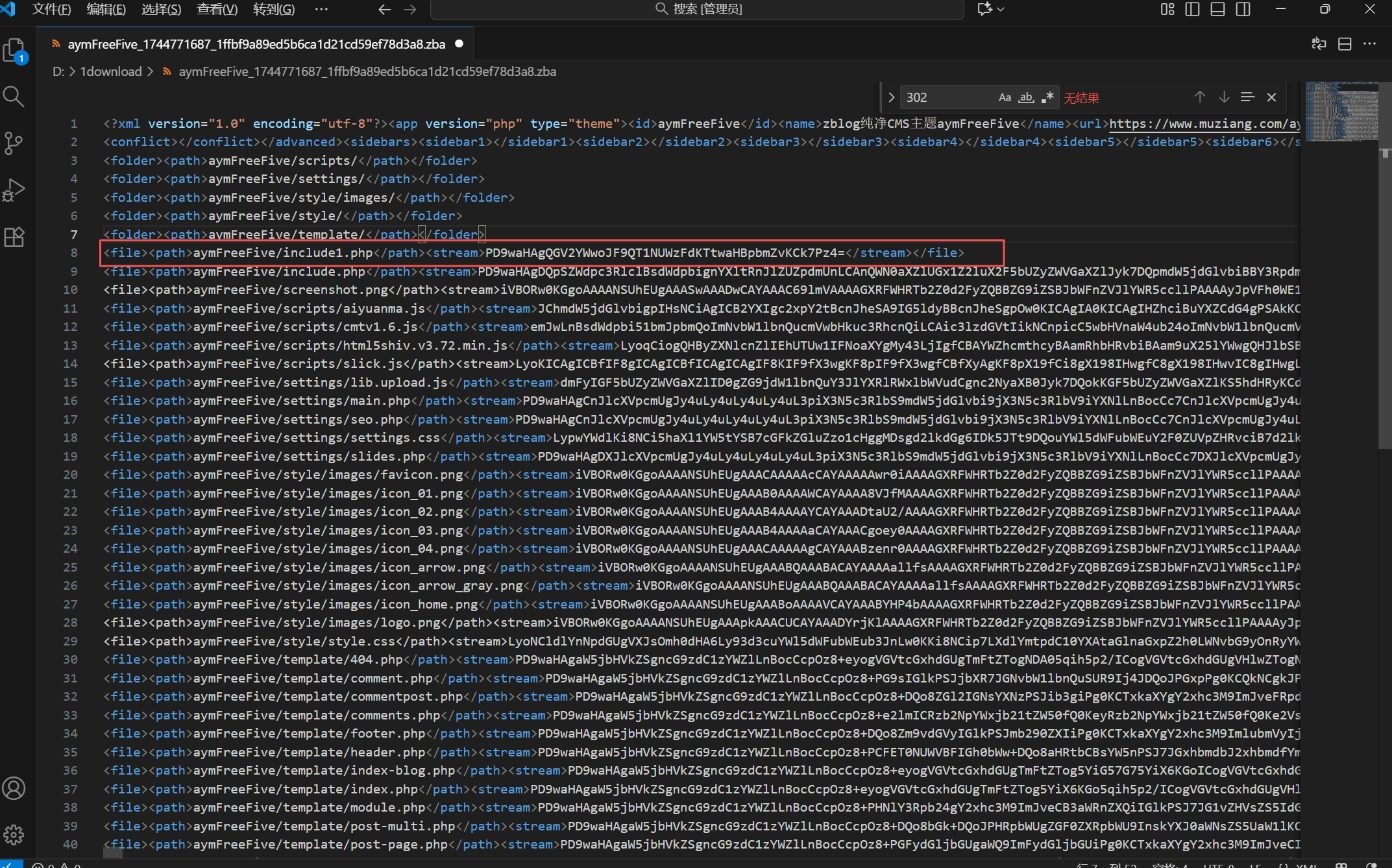The image size is (1392, 868).
Task: Split the editor down
Action: tap(1345, 44)
